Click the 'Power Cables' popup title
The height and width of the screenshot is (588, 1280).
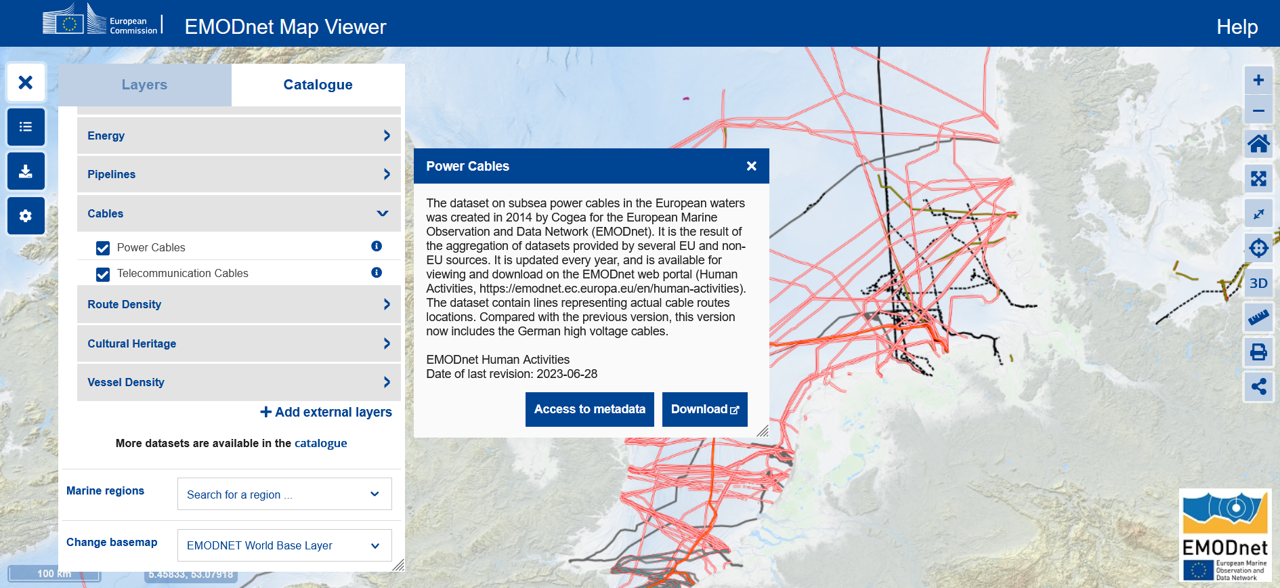point(468,166)
